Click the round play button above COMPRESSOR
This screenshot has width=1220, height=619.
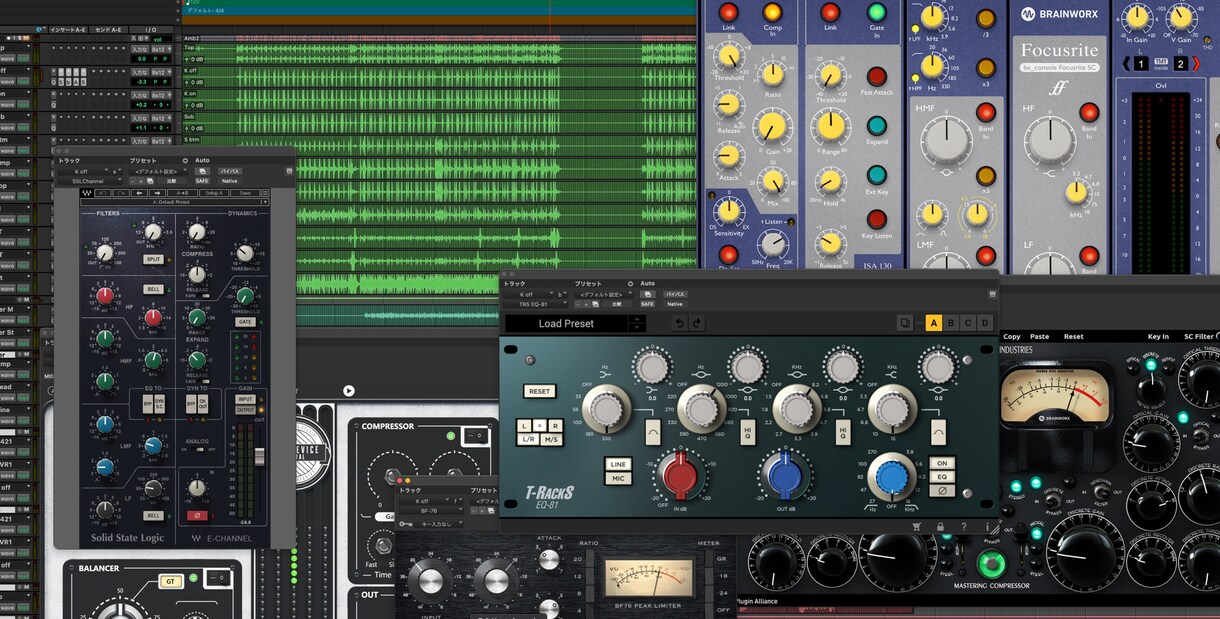point(349,391)
